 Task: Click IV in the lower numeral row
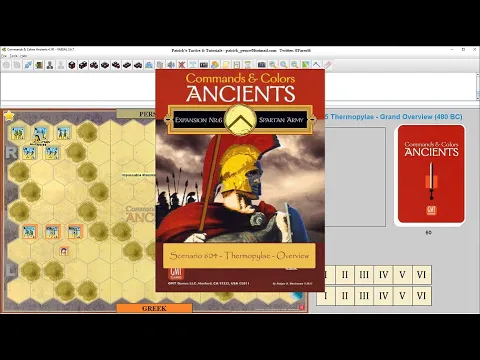coord(383,296)
